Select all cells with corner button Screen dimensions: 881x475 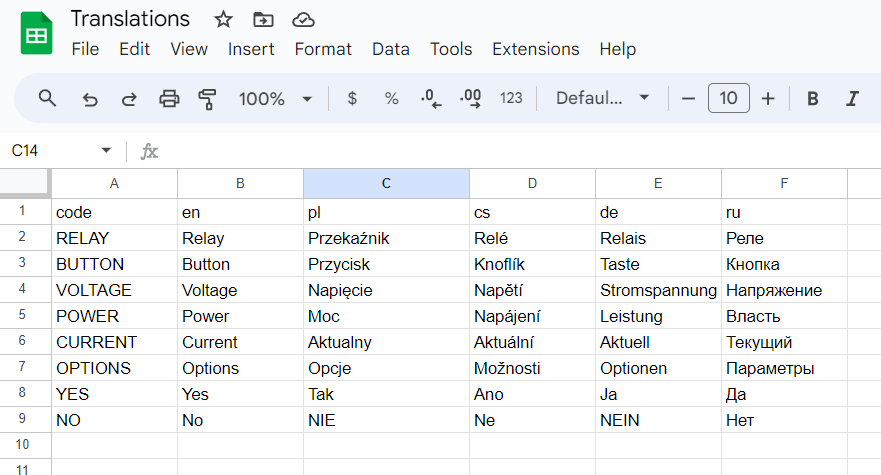[x=25, y=183]
